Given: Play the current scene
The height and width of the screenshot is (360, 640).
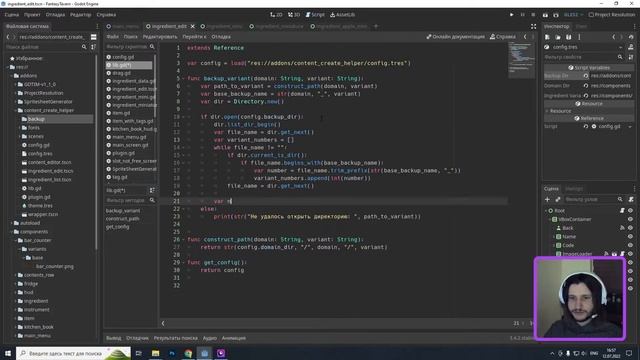Looking at the screenshot, I should point(545,15).
